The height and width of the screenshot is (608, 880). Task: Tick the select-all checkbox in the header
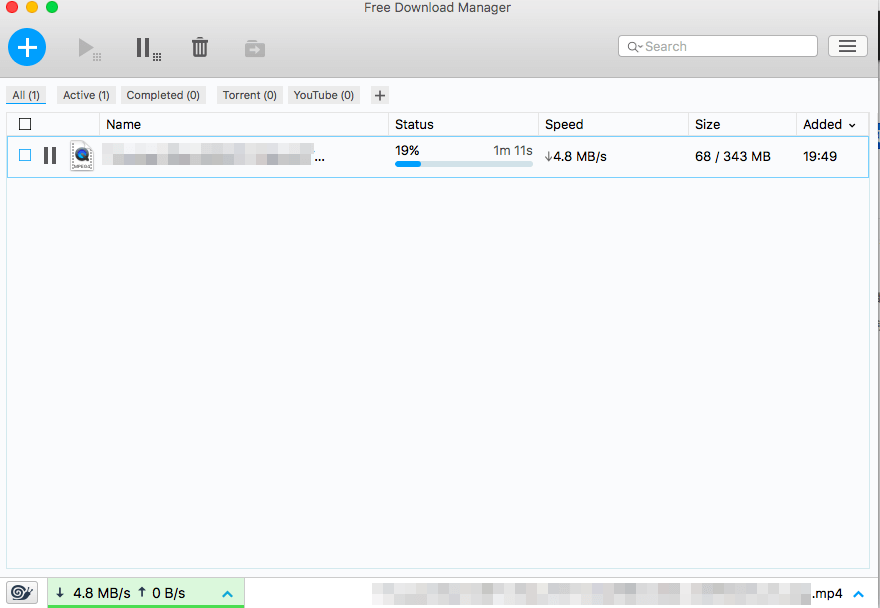coord(25,124)
